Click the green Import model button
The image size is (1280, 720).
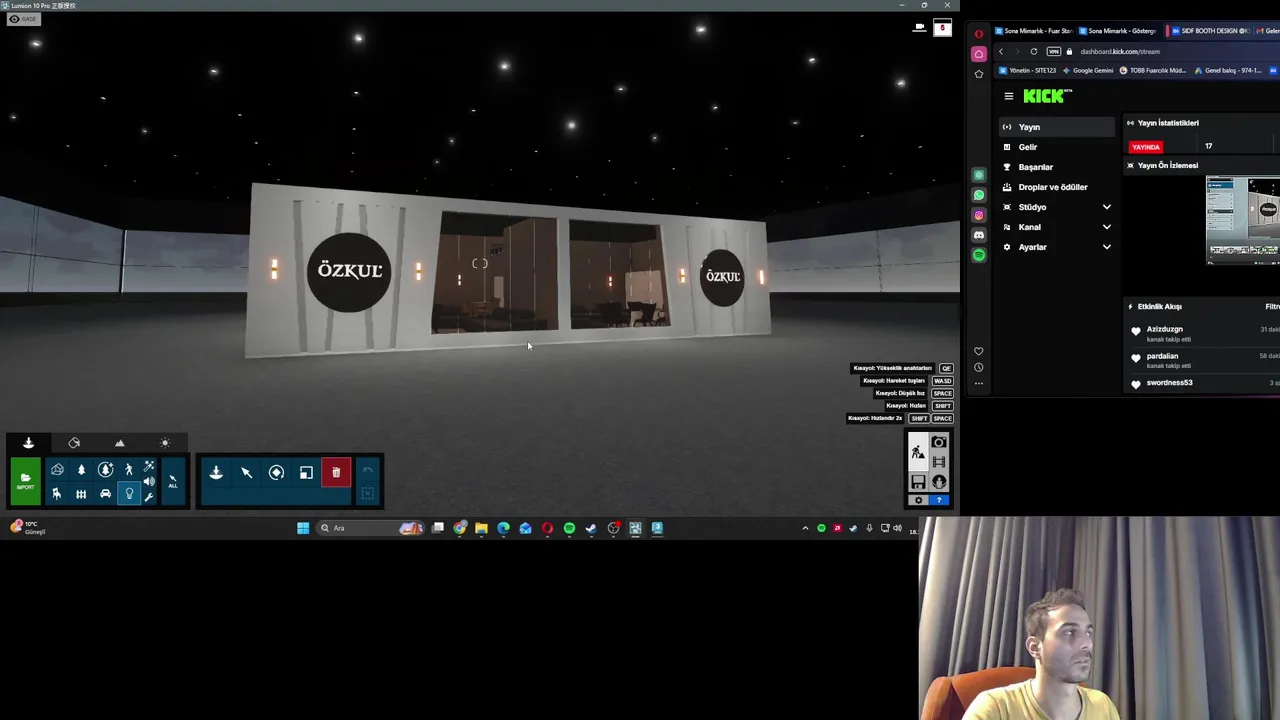(25, 481)
